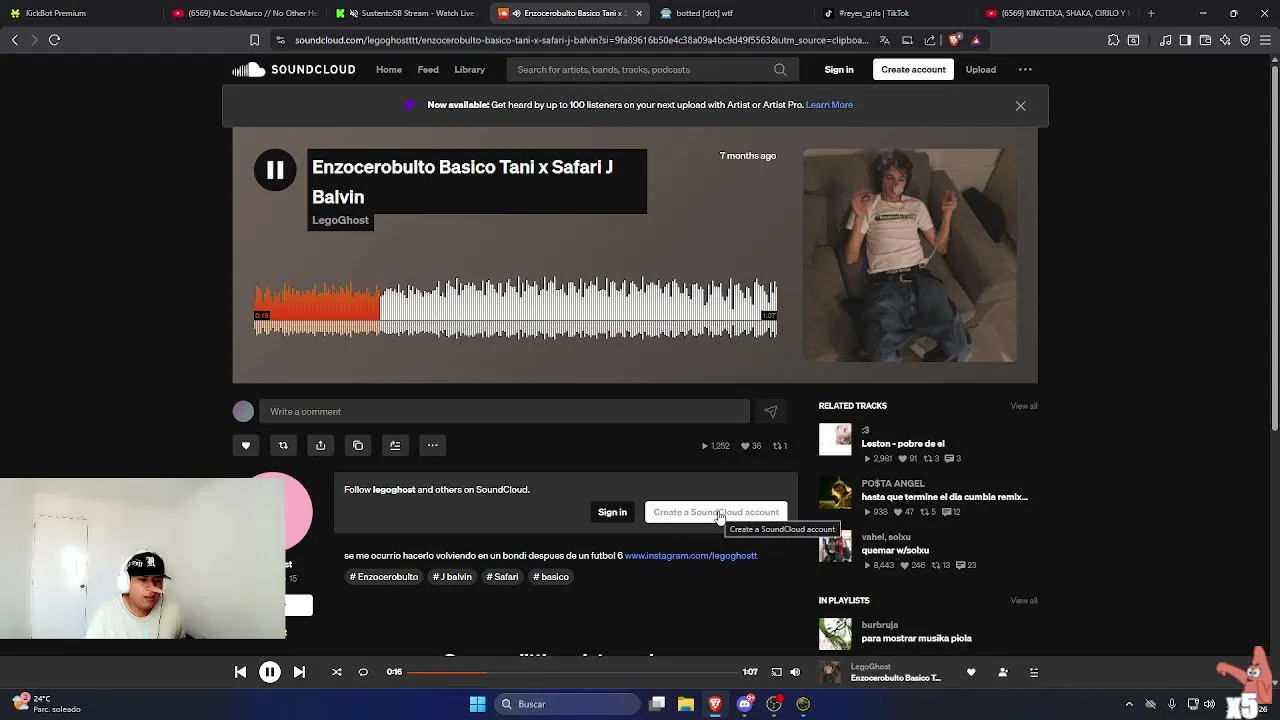Viewport: 1280px width, 720px height.
Task: Skip to previous track in bottom player
Action: tap(240, 672)
